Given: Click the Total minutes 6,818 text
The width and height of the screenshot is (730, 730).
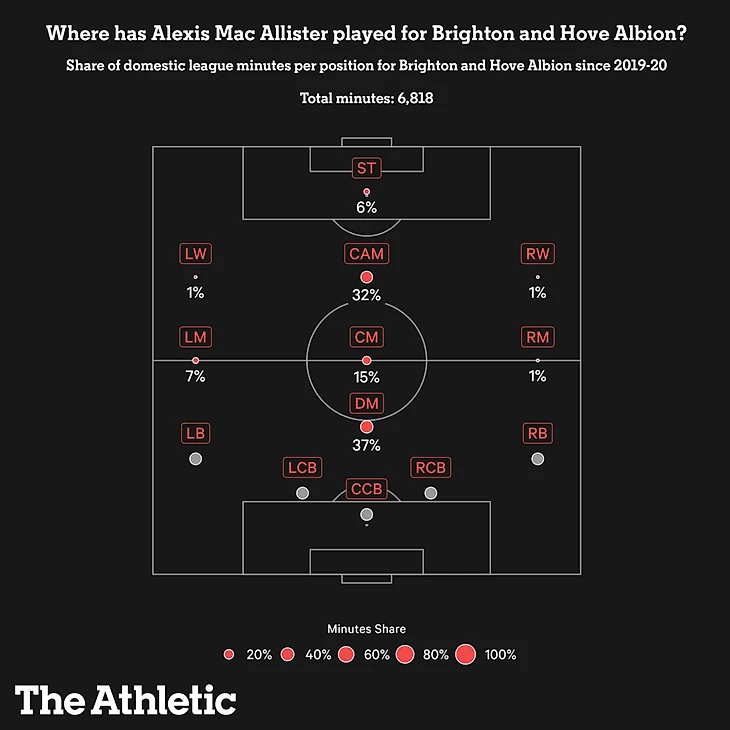Looking at the screenshot, I should [366, 99].
